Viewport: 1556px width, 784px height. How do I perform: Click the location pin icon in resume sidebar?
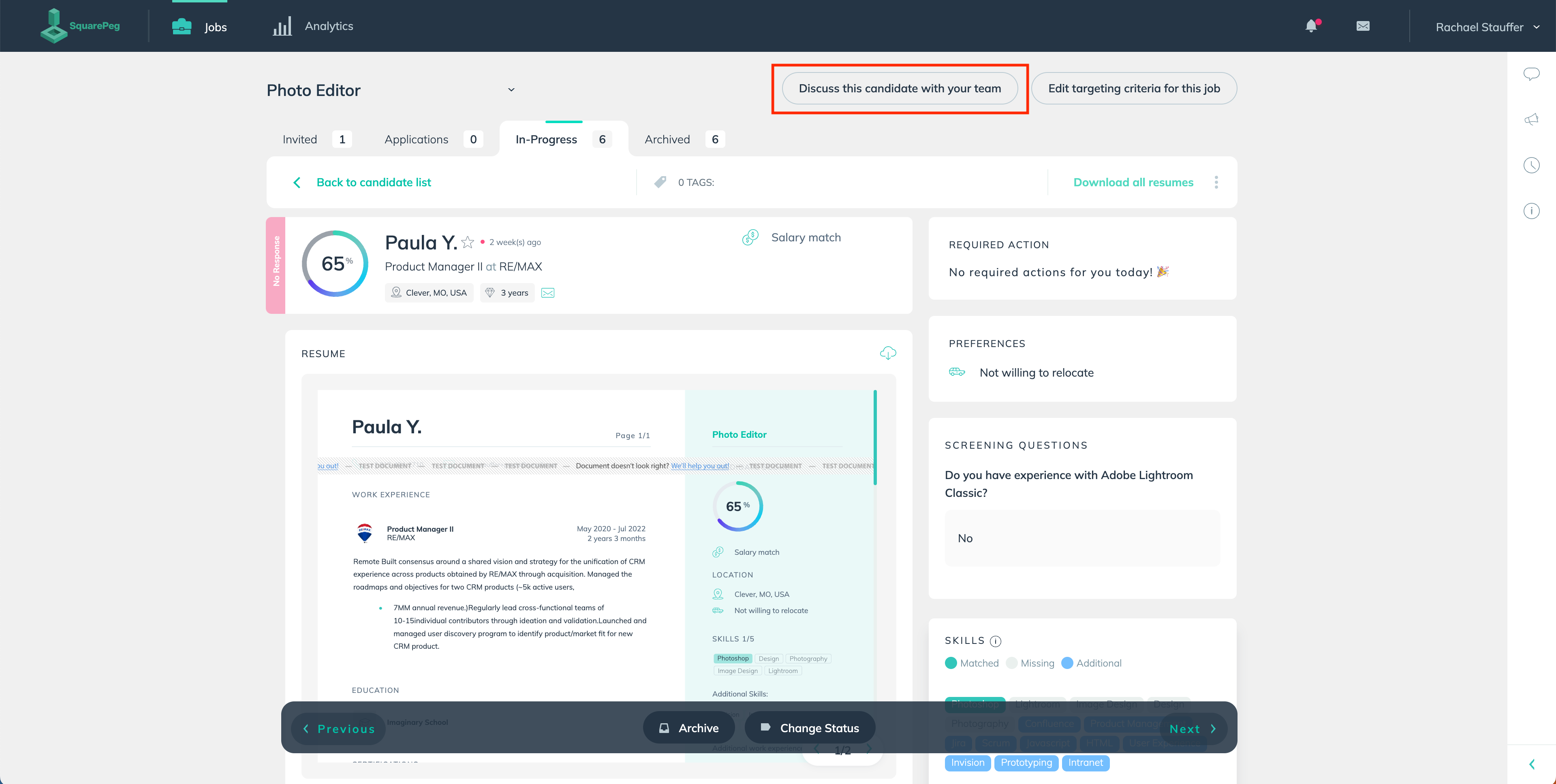click(x=718, y=594)
